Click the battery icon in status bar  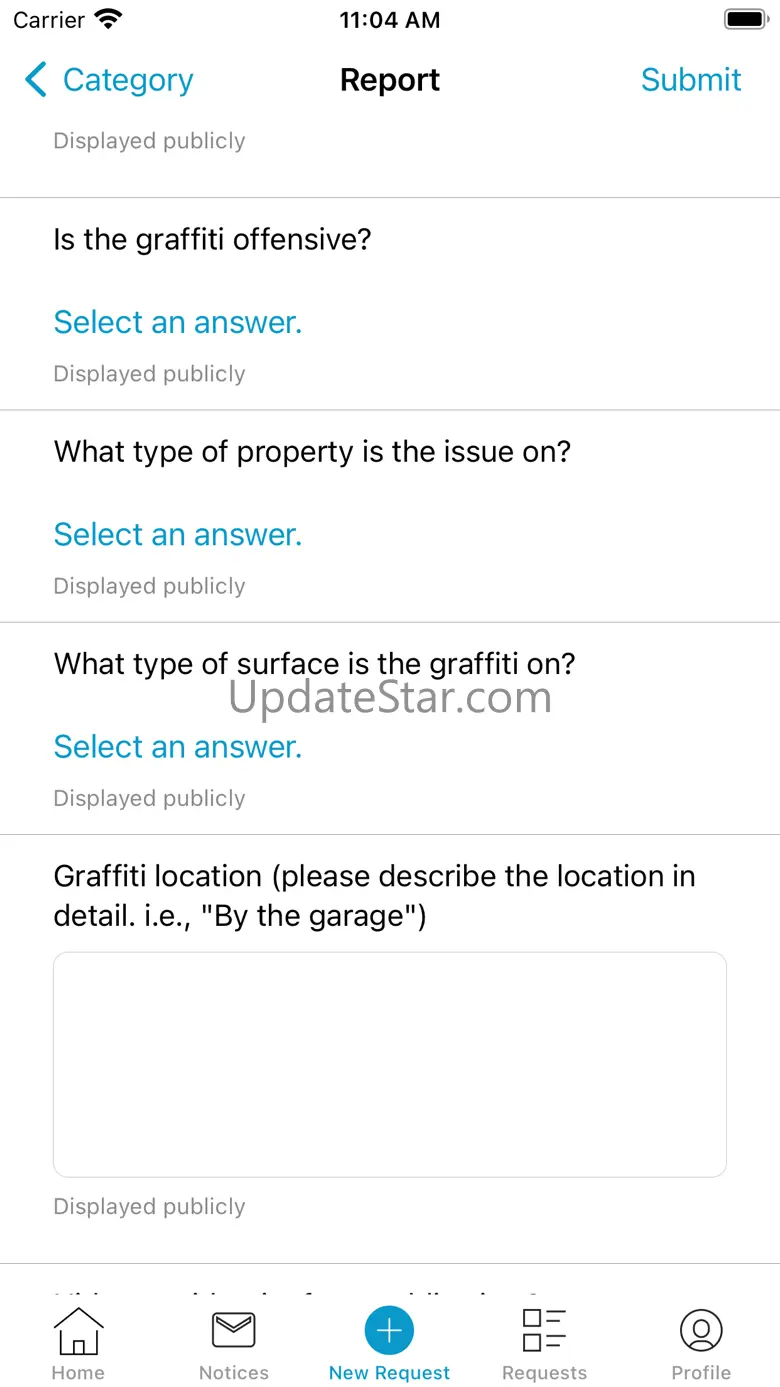745,19
